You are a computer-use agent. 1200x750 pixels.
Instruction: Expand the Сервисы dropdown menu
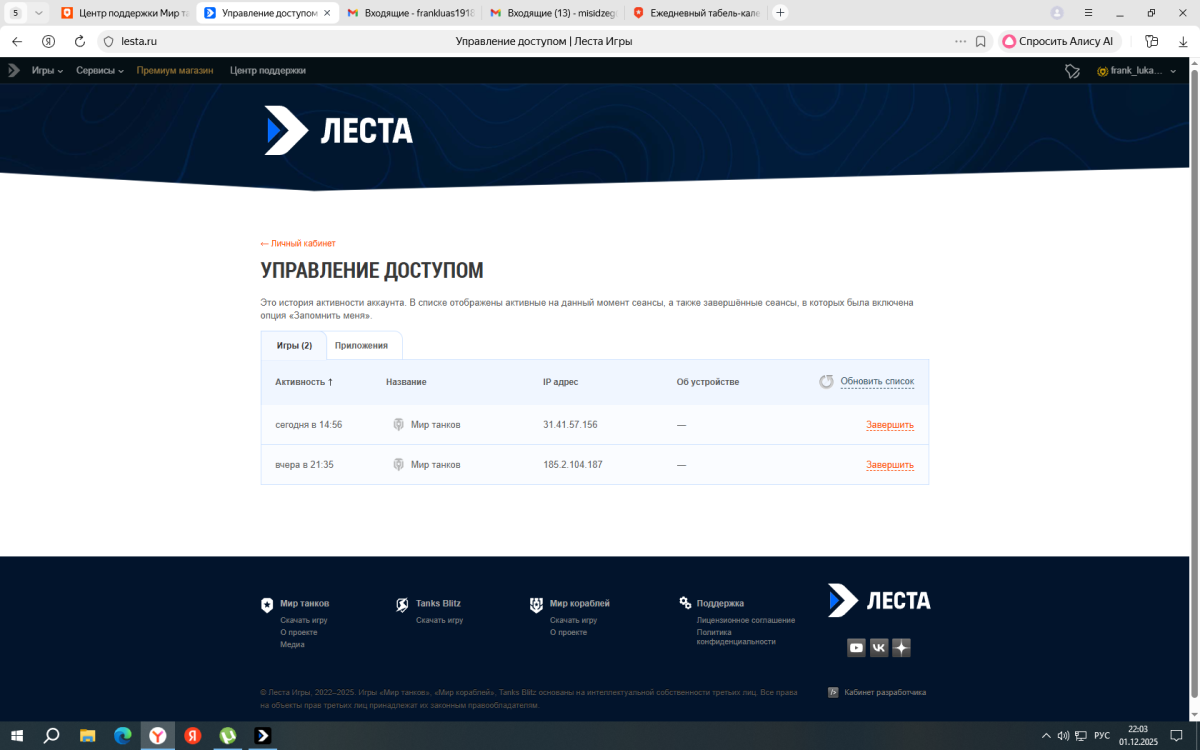tap(100, 71)
